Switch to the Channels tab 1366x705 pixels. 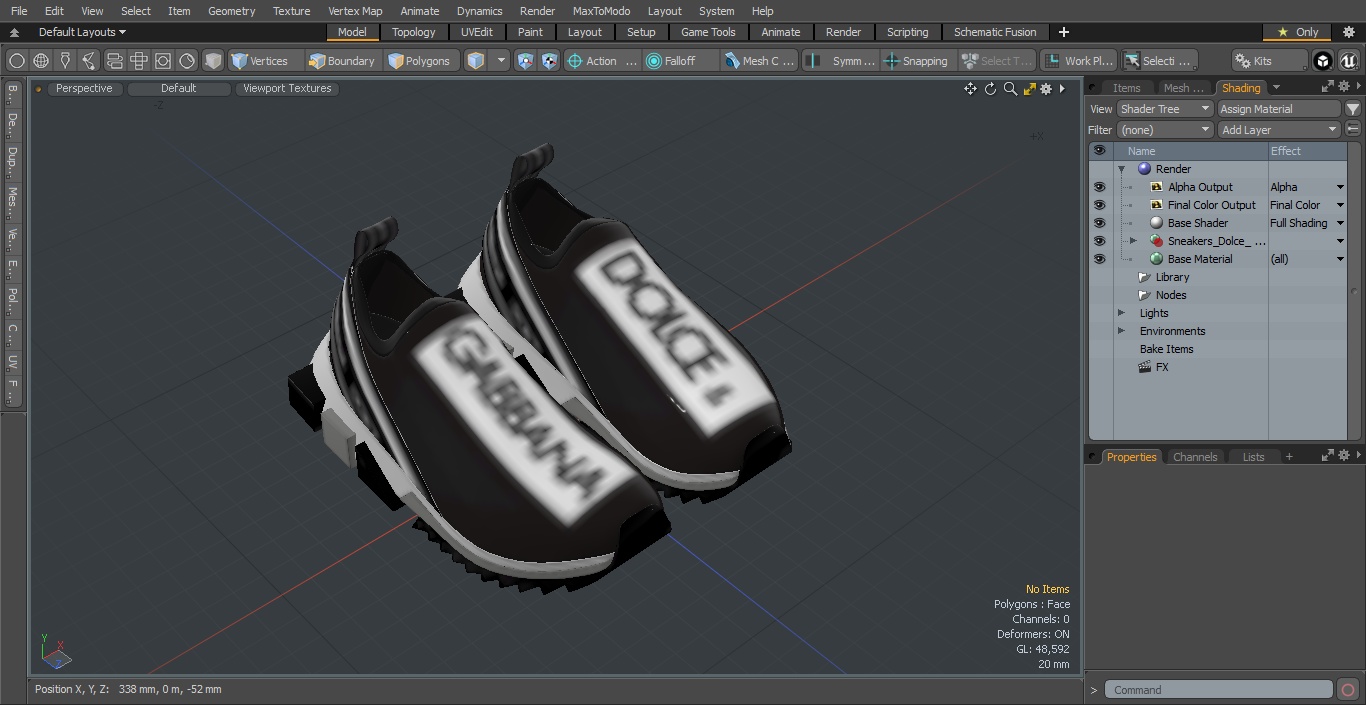tap(1195, 457)
